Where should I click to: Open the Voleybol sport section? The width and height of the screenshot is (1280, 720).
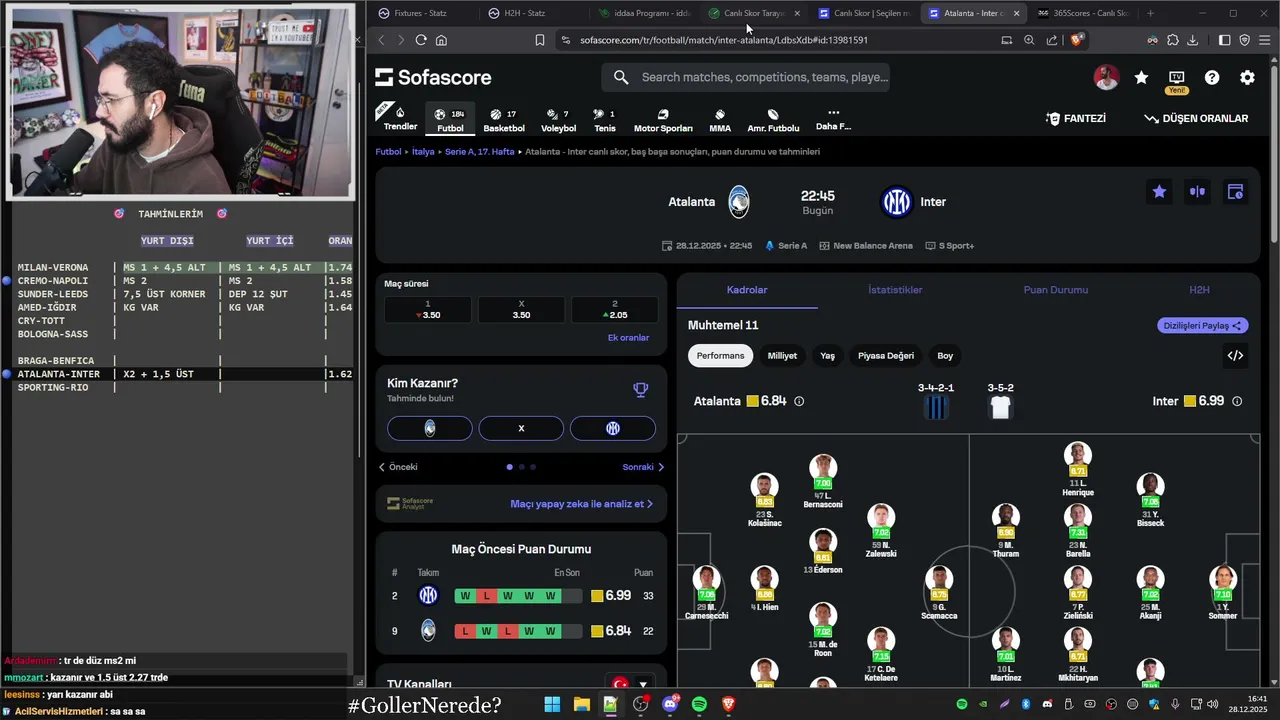[x=558, y=120]
